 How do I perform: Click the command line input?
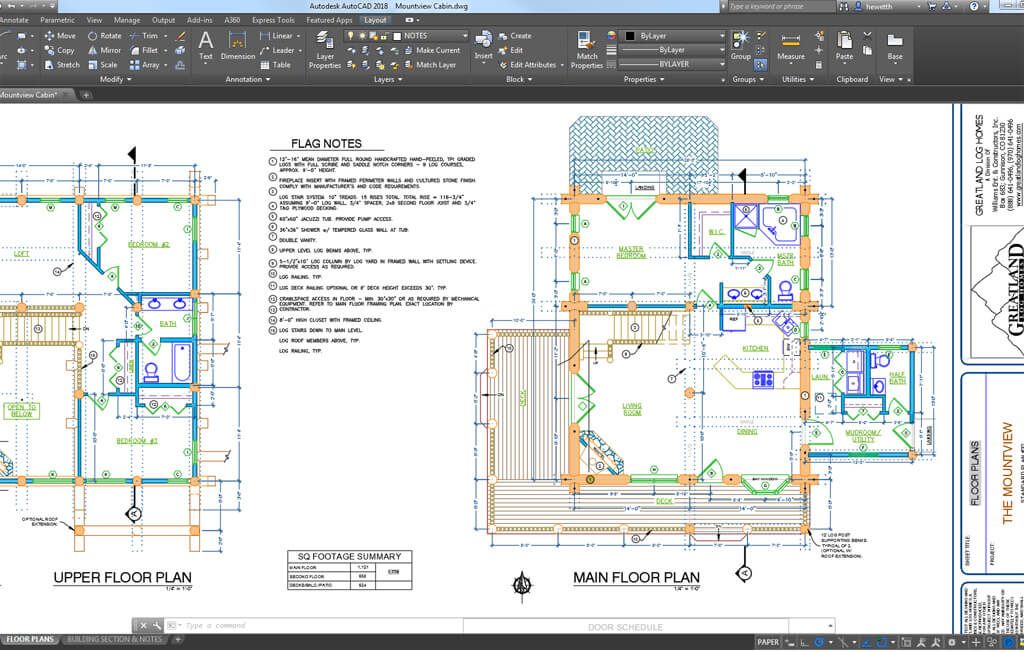click(x=483, y=625)
